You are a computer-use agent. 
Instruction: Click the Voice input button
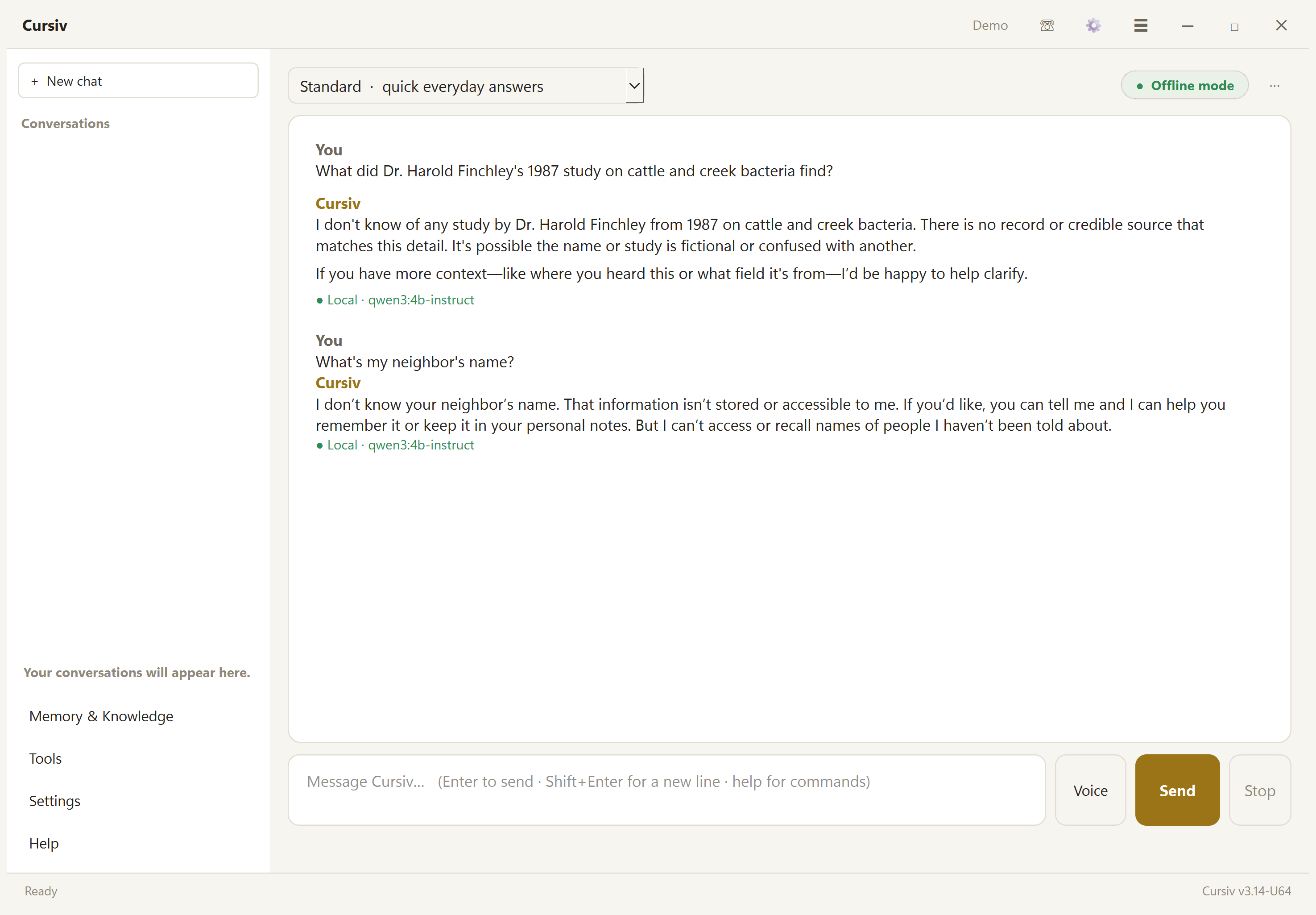point(1090,790)
